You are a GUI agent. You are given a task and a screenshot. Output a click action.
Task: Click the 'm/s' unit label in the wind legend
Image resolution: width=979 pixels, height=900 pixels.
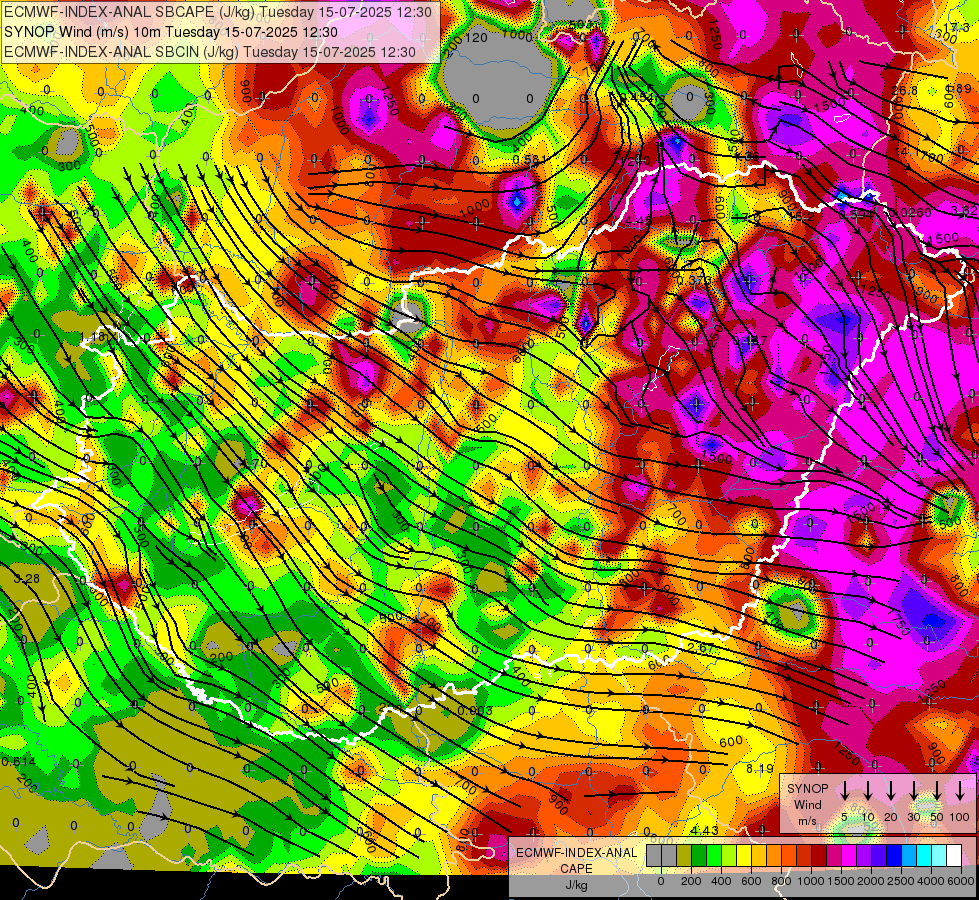[807, 821]
